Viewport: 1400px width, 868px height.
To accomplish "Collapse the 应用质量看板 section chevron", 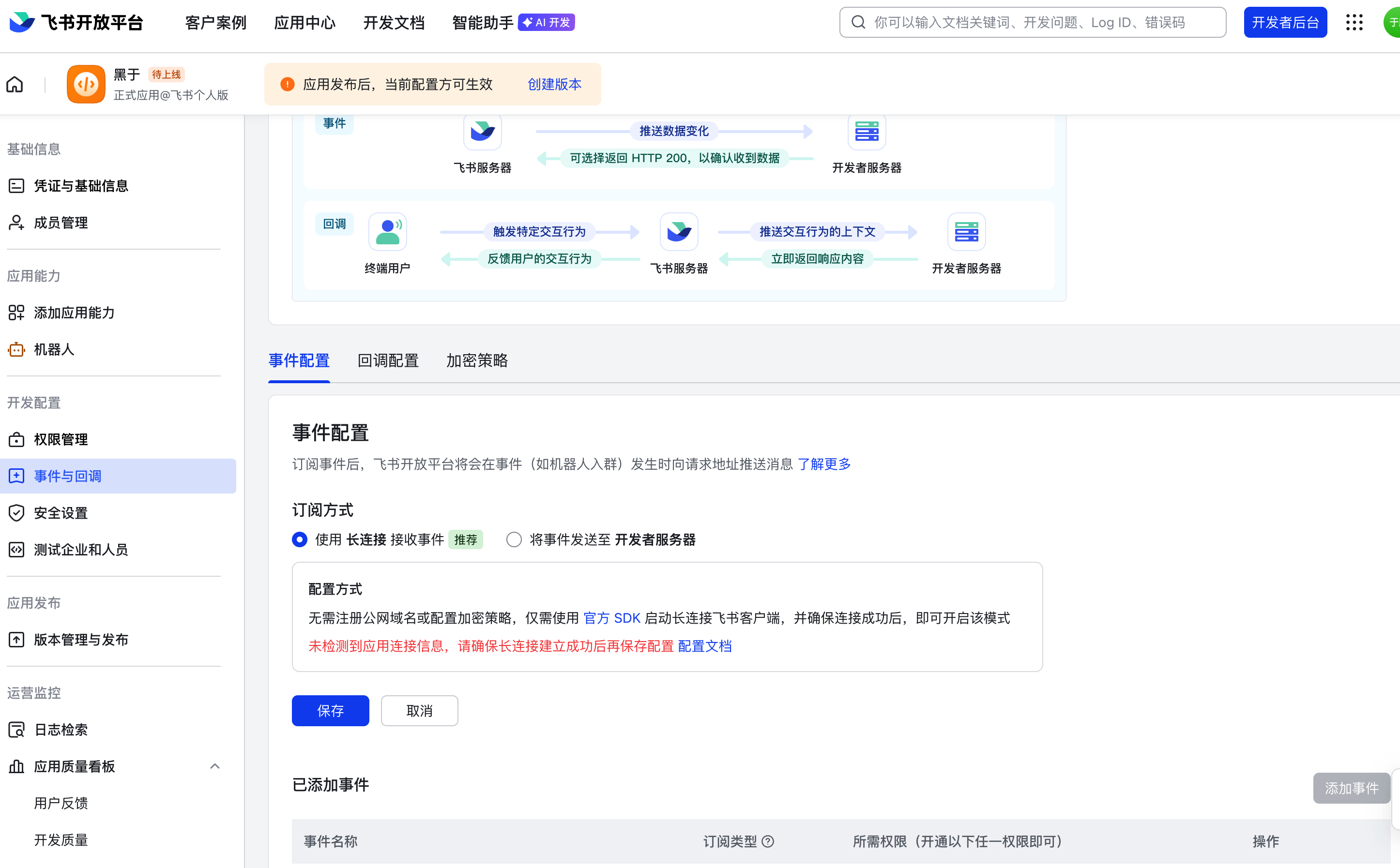I will (215, 766).
